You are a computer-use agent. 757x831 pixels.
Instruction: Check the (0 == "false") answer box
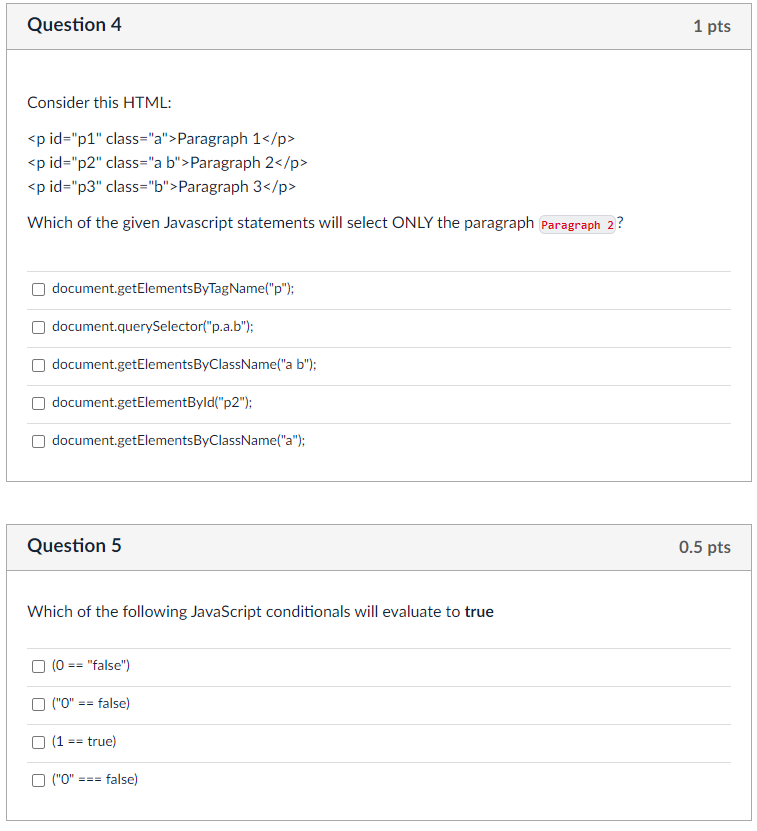pyautogui.click(x=38, y=667)
